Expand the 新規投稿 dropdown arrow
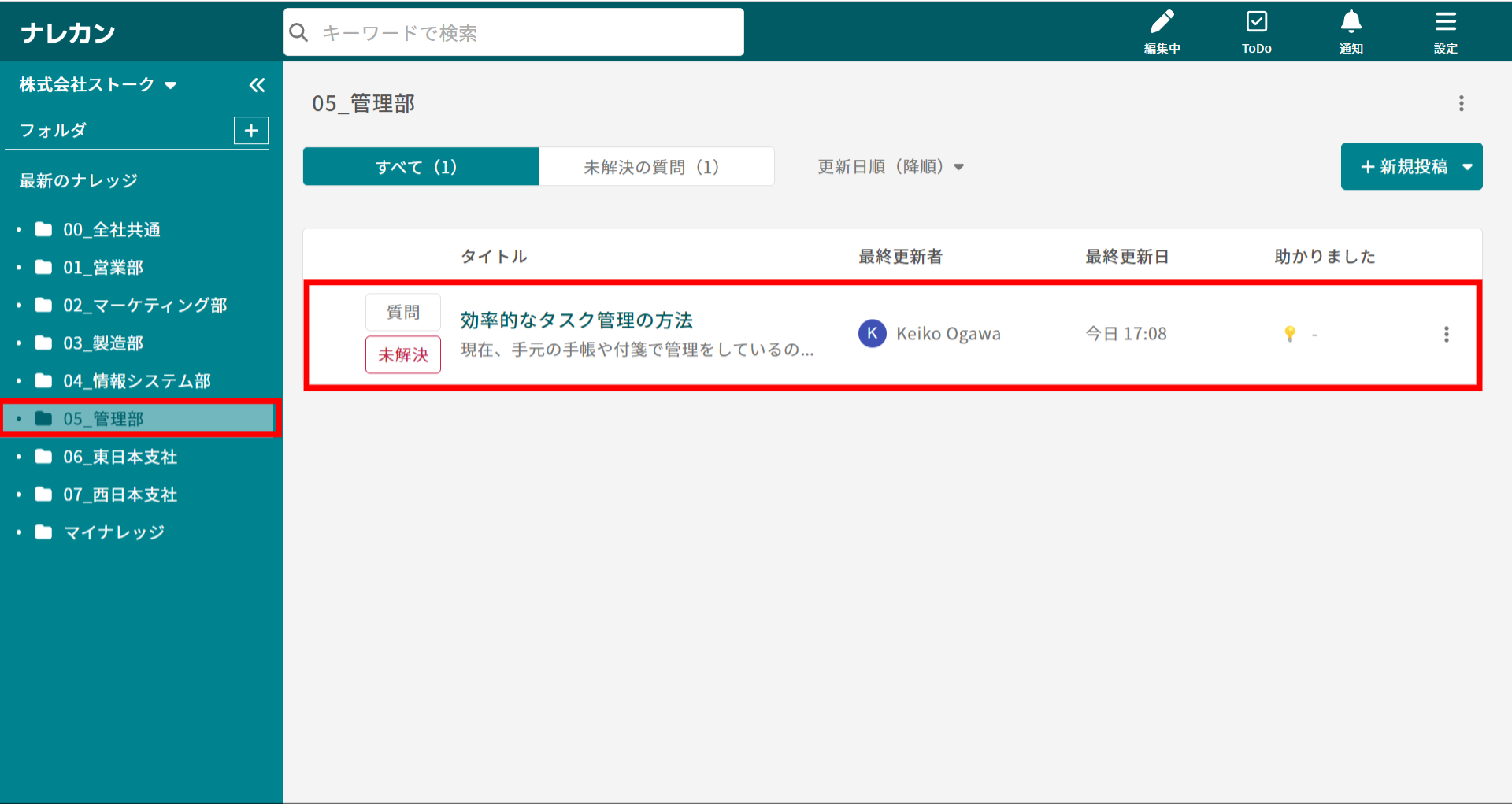Viewport: 1512px width, 804px height. click(1467, 167)
